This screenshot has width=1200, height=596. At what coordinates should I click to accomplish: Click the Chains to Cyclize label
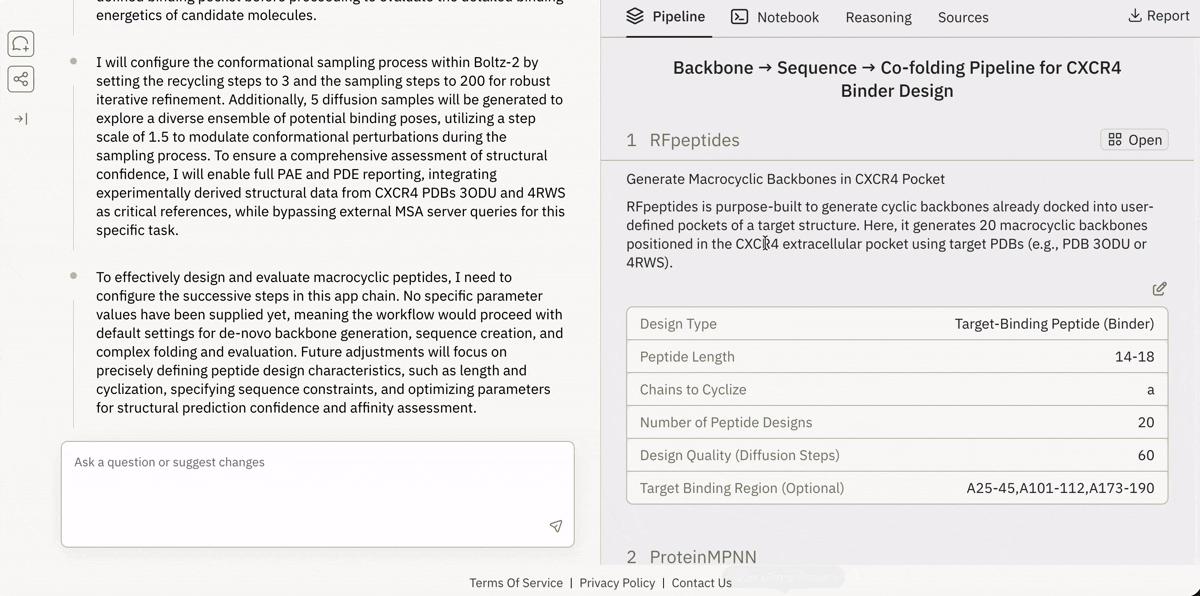693,390
